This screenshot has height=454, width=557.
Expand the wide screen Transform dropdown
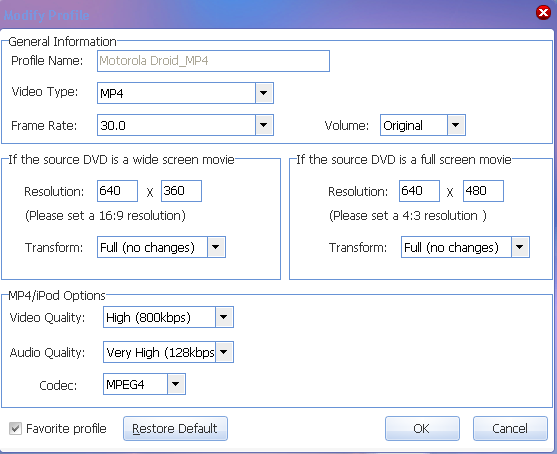tap(216, 247)
